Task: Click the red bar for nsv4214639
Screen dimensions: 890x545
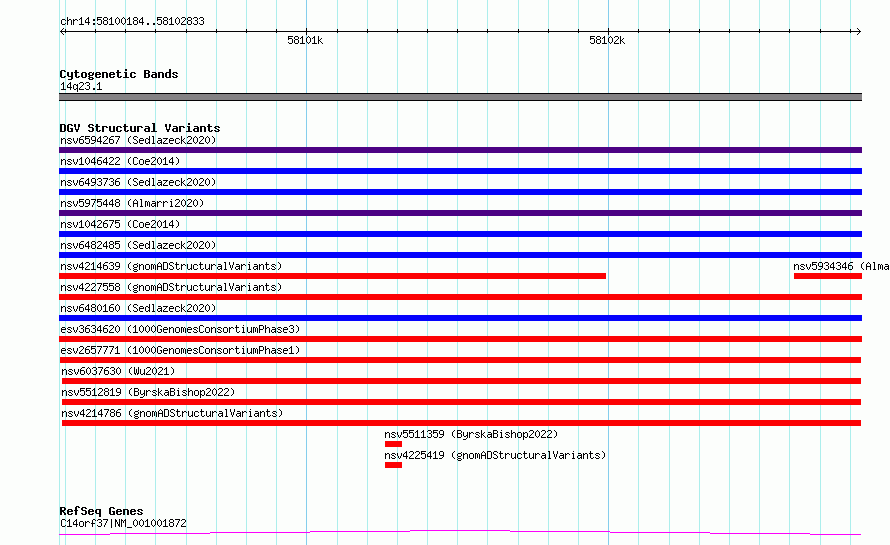Action: [x=333, y=276]
